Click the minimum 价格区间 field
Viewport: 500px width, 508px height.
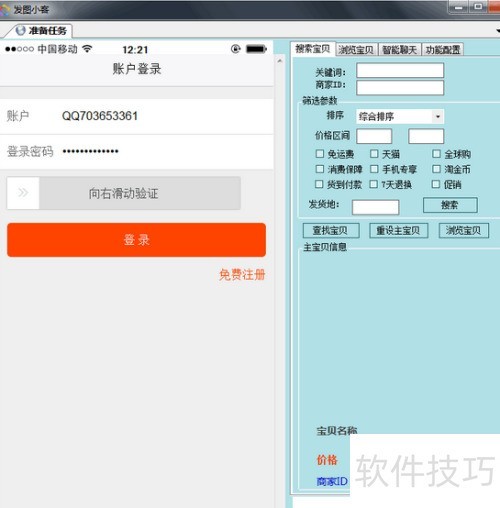374,136
